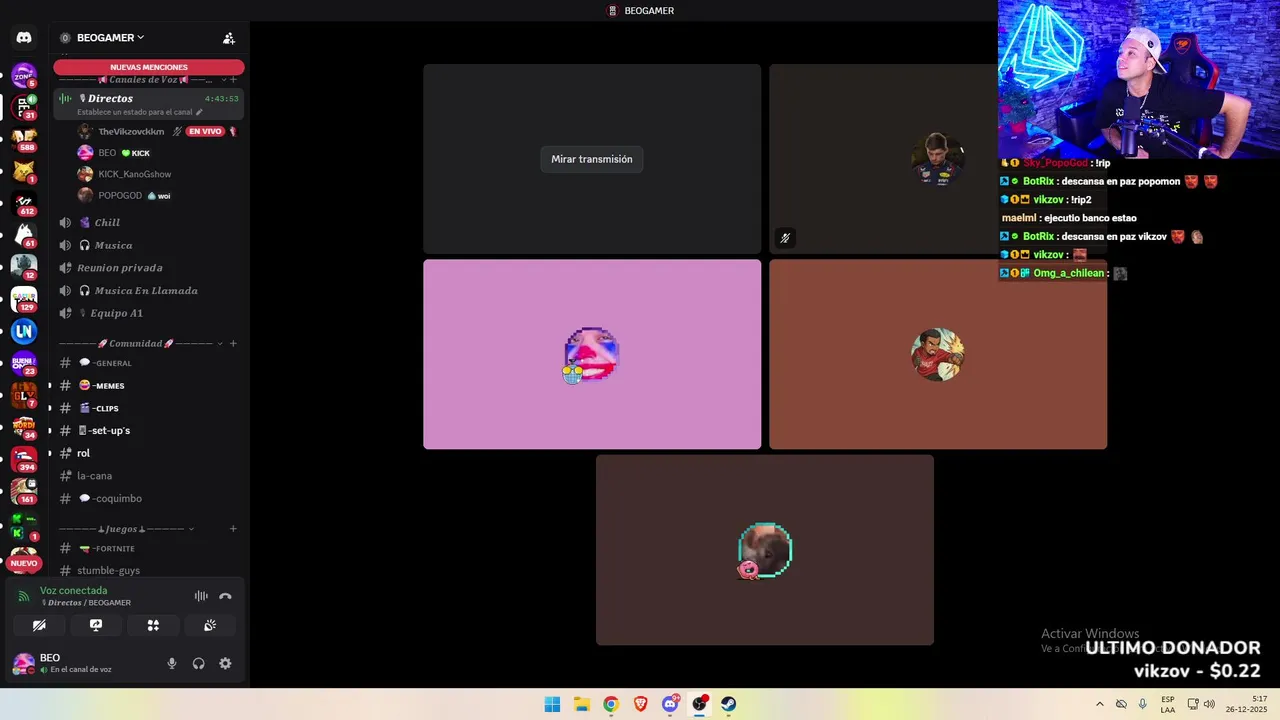Open the activities icon in voice panel
Screen dimensions: 1280x720
(153, 625)
